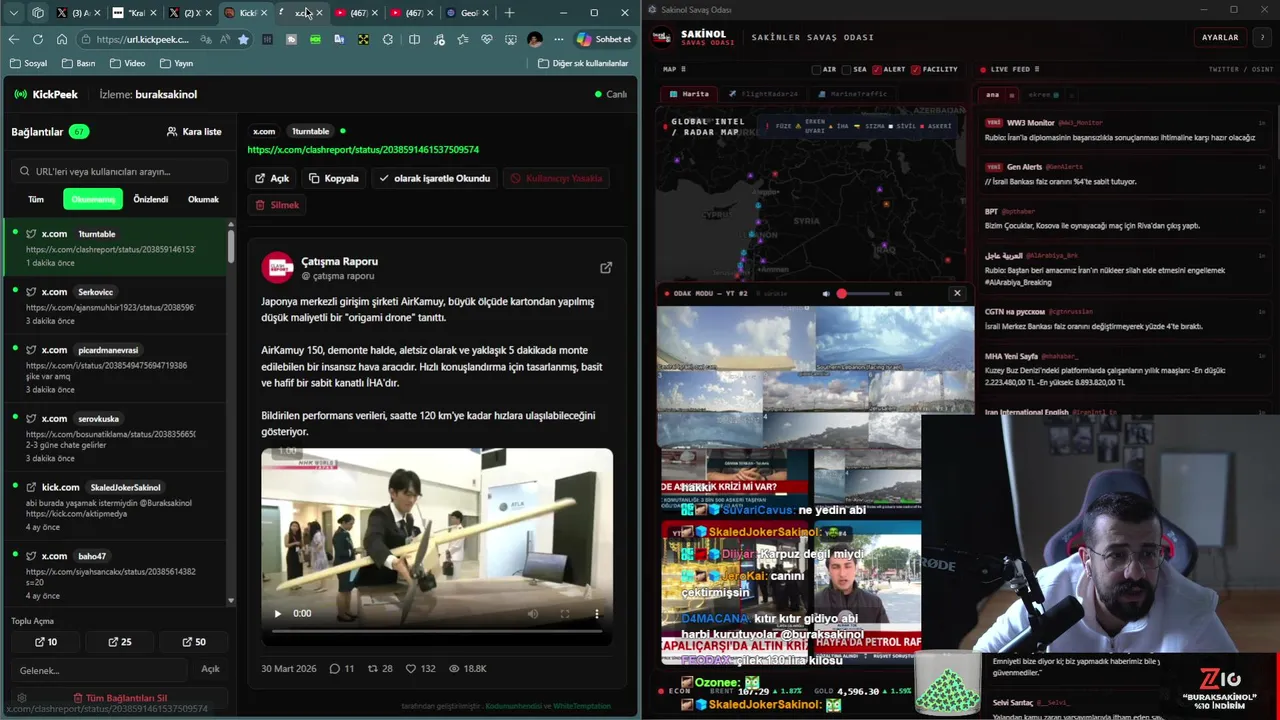This screenshot has height=720, width=1280.
Task: Open the browser extensions puzzle icon
Action: (388, 39)
